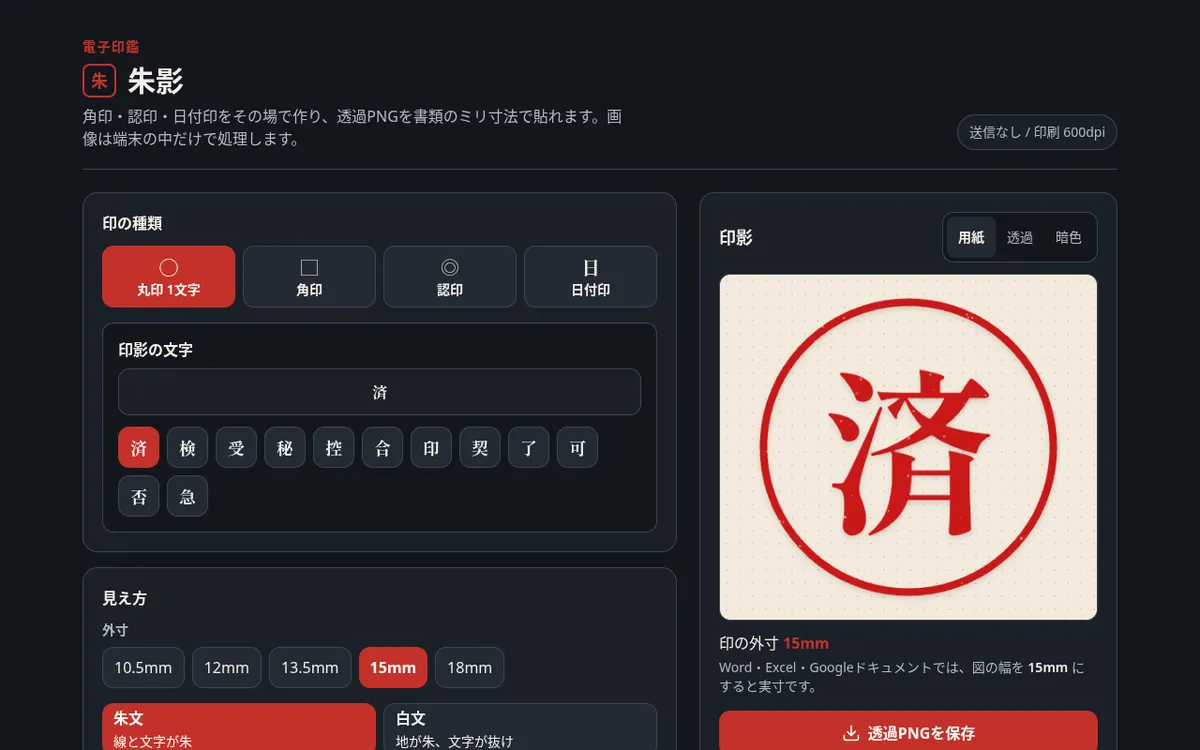This screenshot has width=1200, height=750.
Task: Select the 朱文 red-text style
Action: (x=239, y=727)
